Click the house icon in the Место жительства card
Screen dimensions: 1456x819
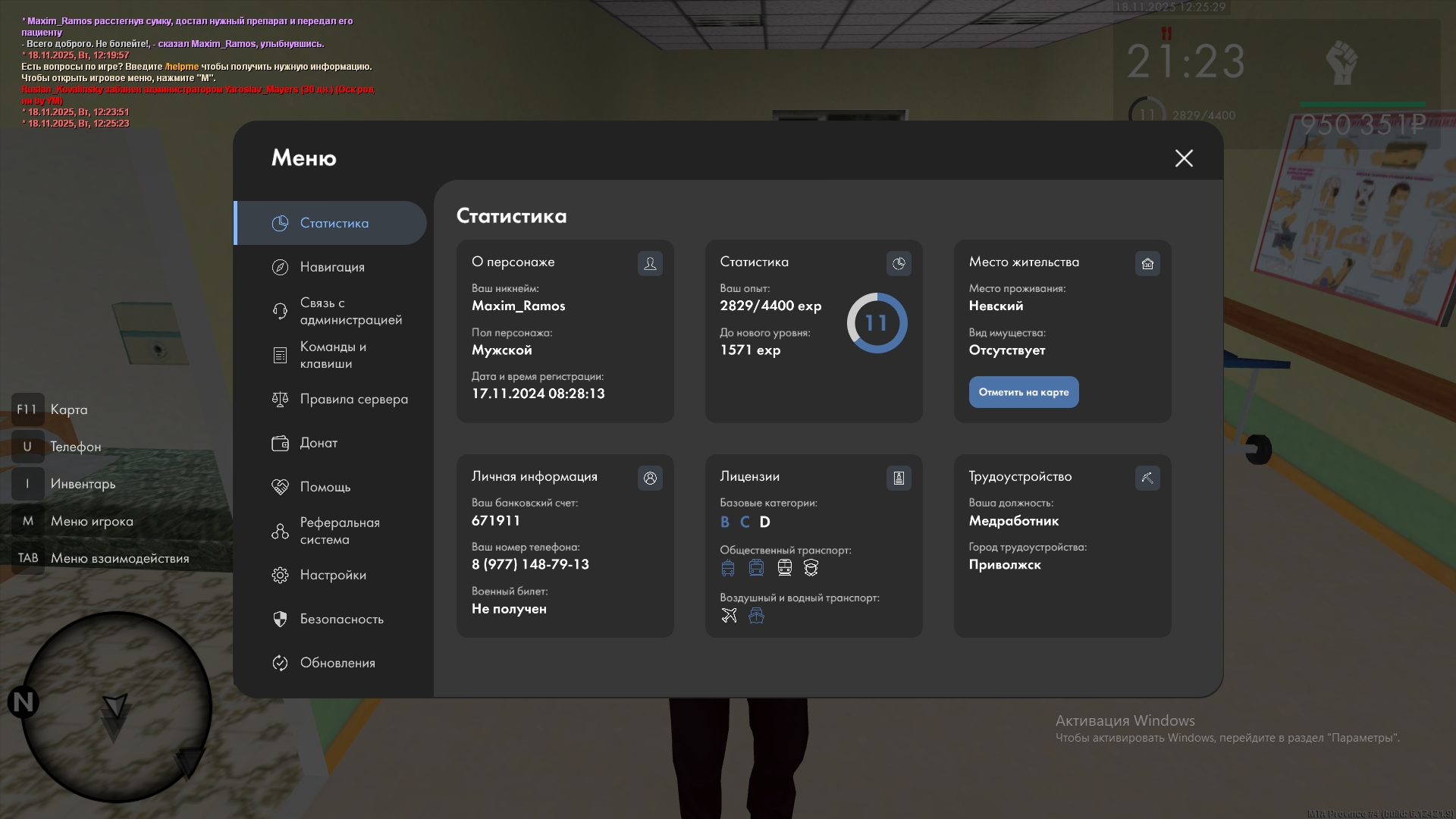tap(1147, 263)
